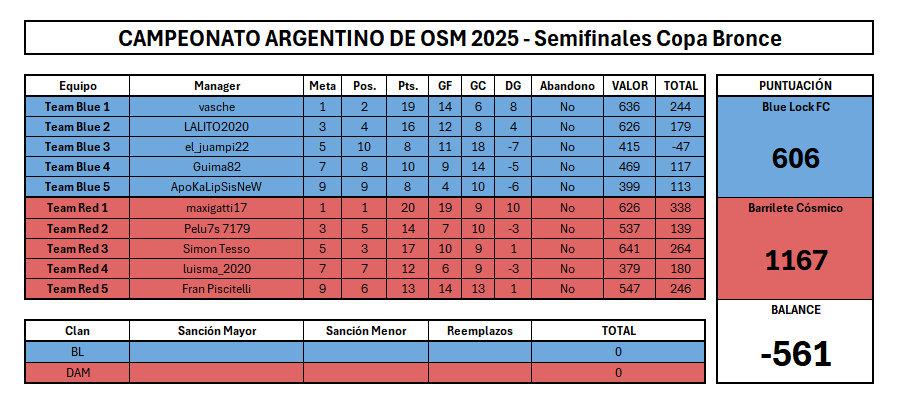The image size is (902, 405).
Task: Select the PUNTUACIÓN header cell
Action: (795, 86)
